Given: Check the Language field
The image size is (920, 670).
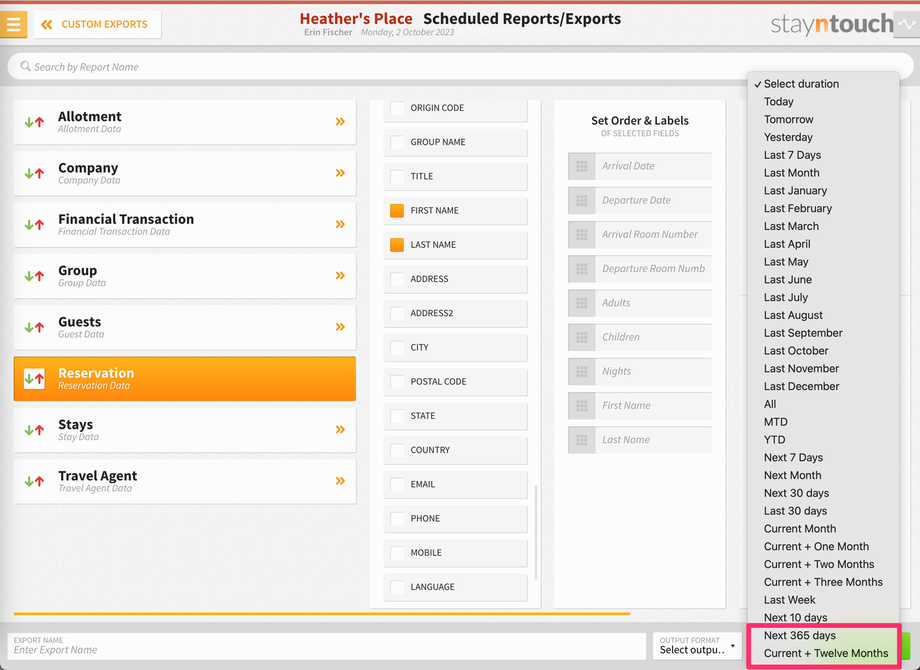Looking at the screenshot, I should (397, 587).
